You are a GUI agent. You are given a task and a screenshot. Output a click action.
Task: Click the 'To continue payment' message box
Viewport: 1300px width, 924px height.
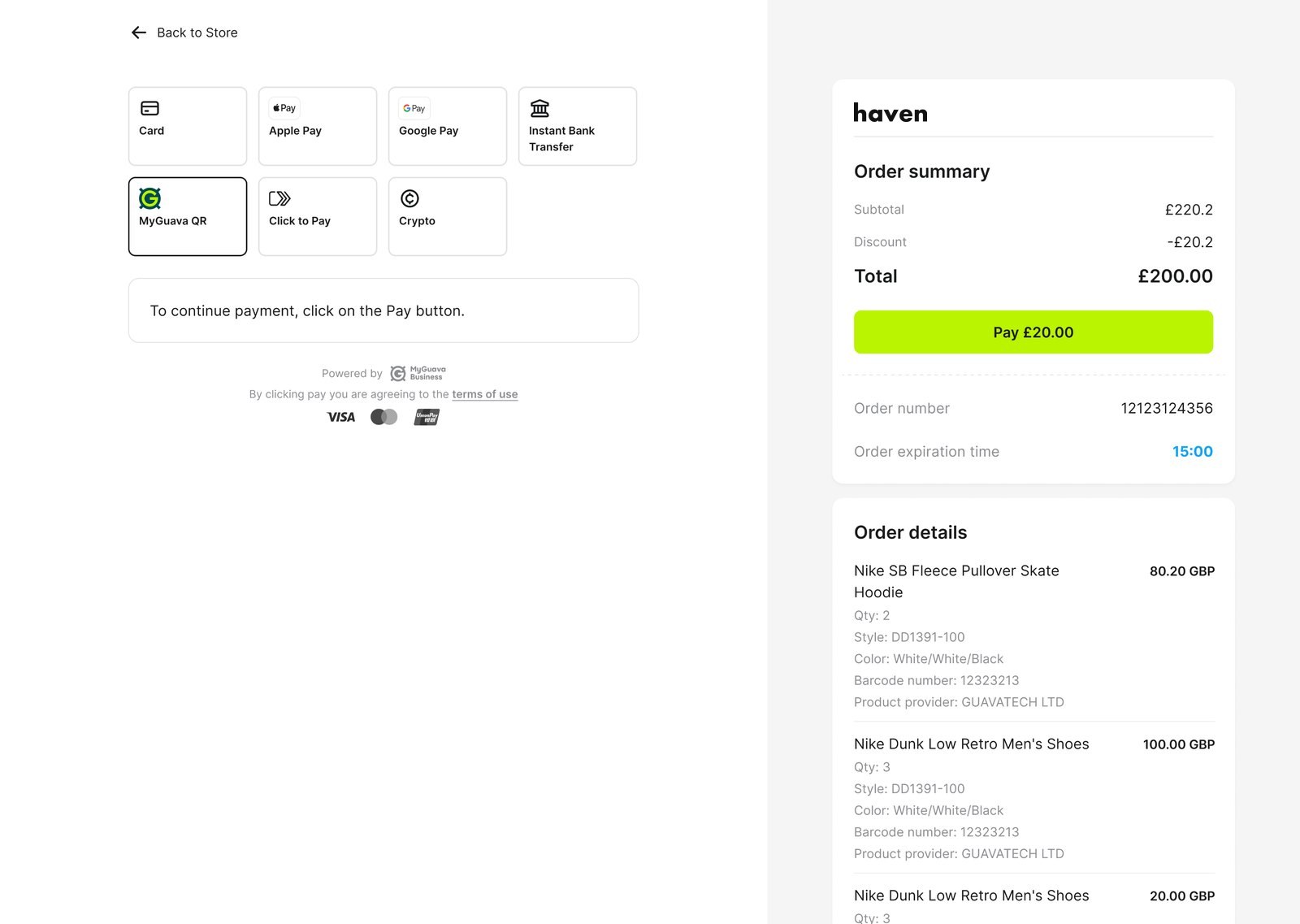383,310
